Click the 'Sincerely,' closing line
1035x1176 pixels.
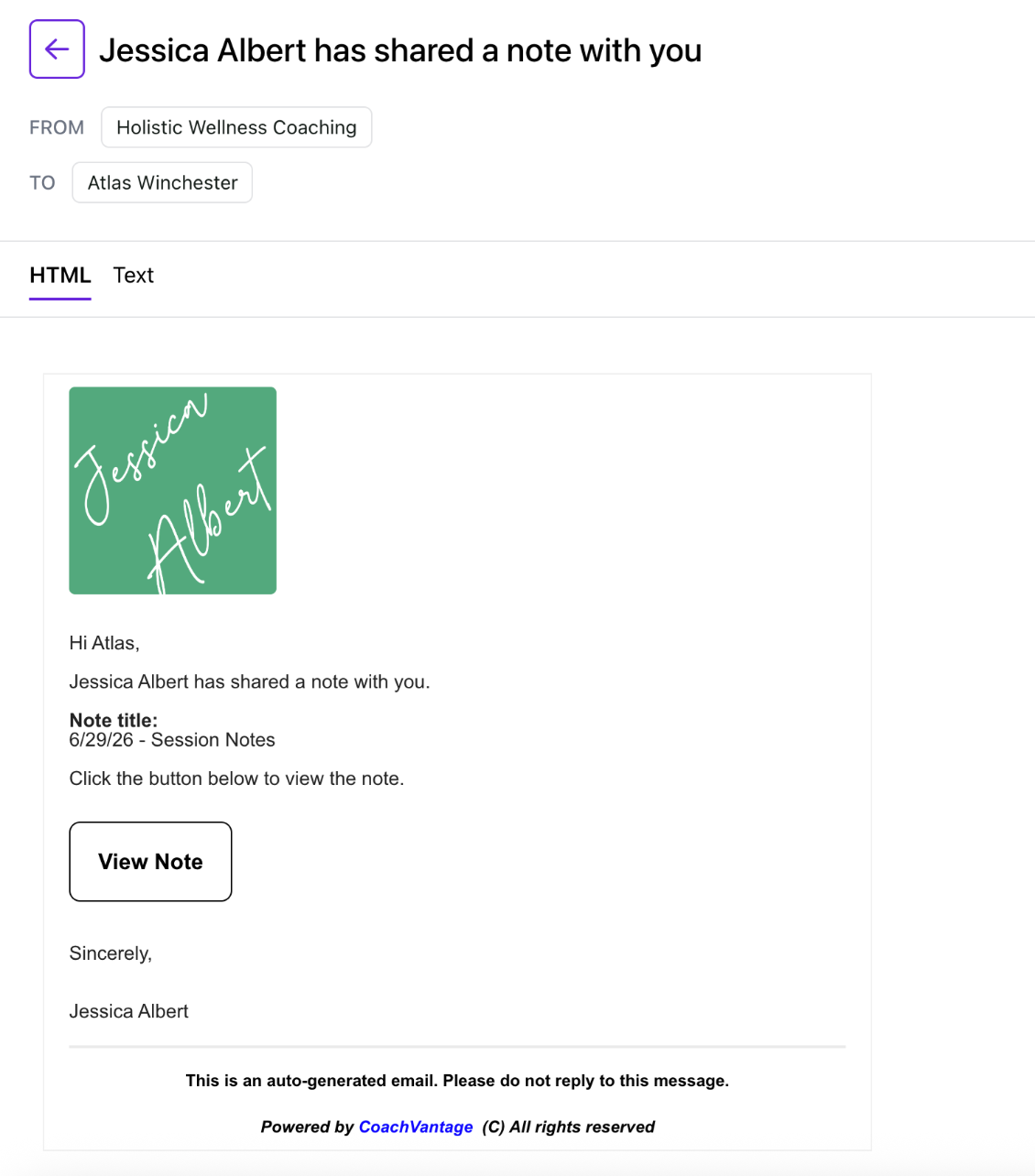[x=111, y=953]
